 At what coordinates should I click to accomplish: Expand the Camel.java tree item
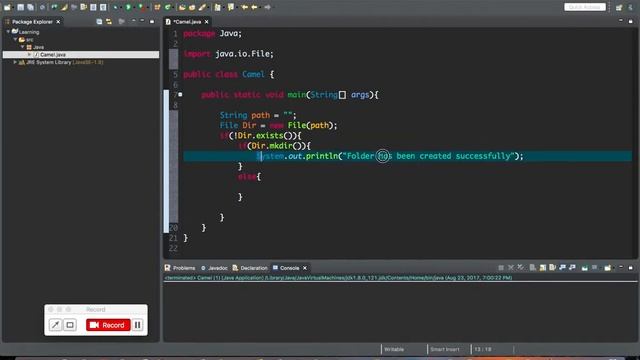tap(30, 54)
